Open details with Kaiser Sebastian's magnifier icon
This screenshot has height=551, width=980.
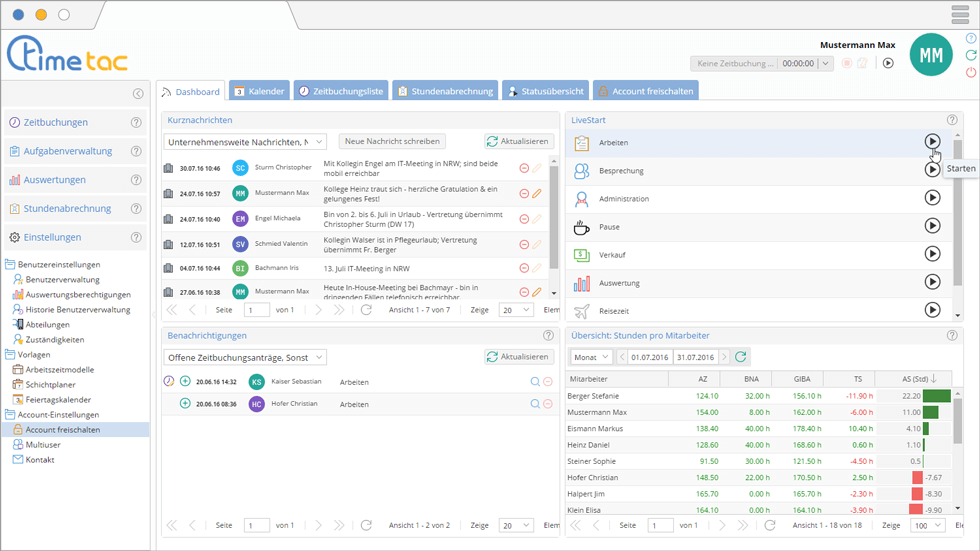coord(535,381)
